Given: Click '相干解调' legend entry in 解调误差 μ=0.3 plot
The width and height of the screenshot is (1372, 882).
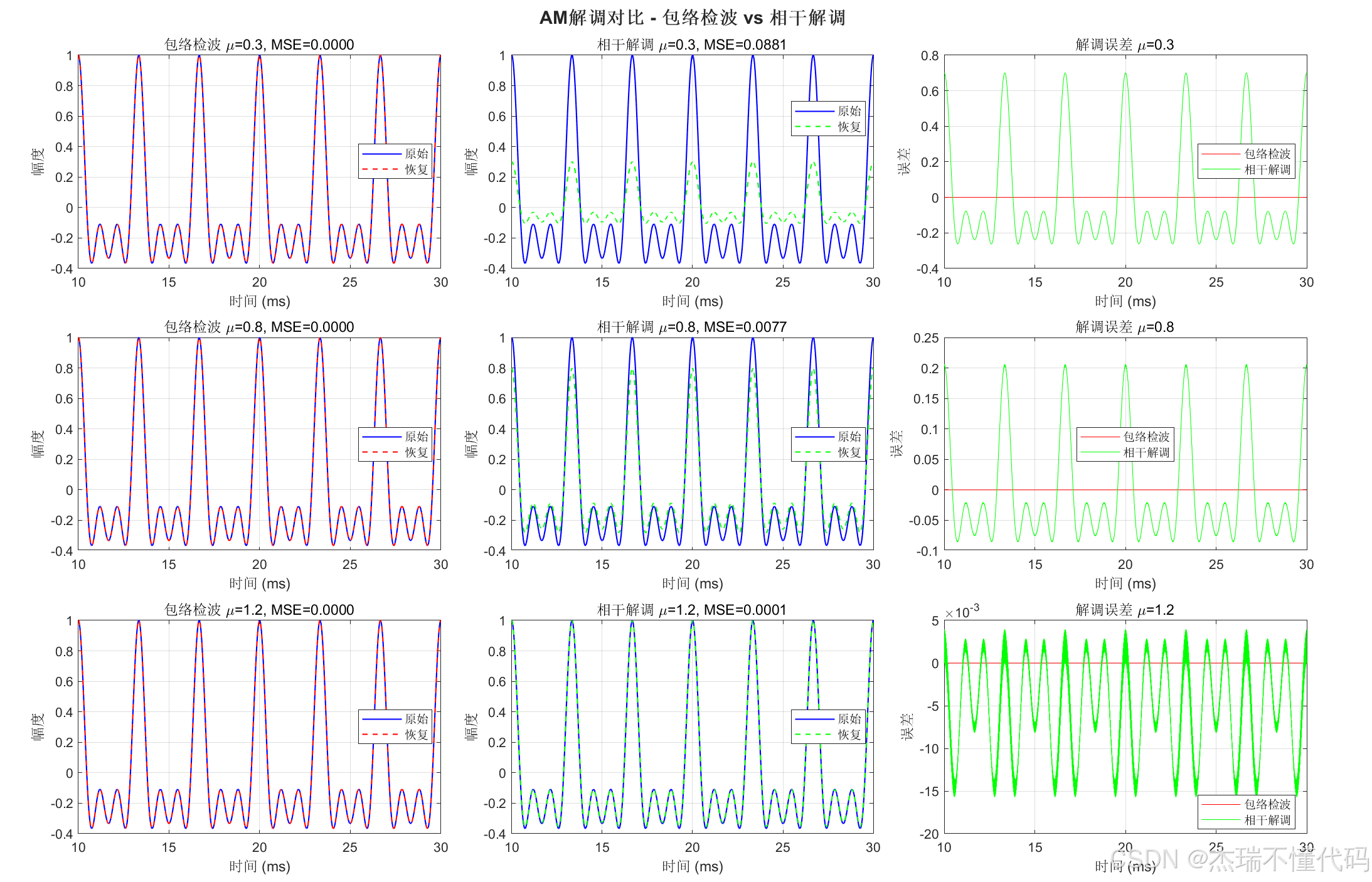Looking at the screenshot, I should [1267, 169].
